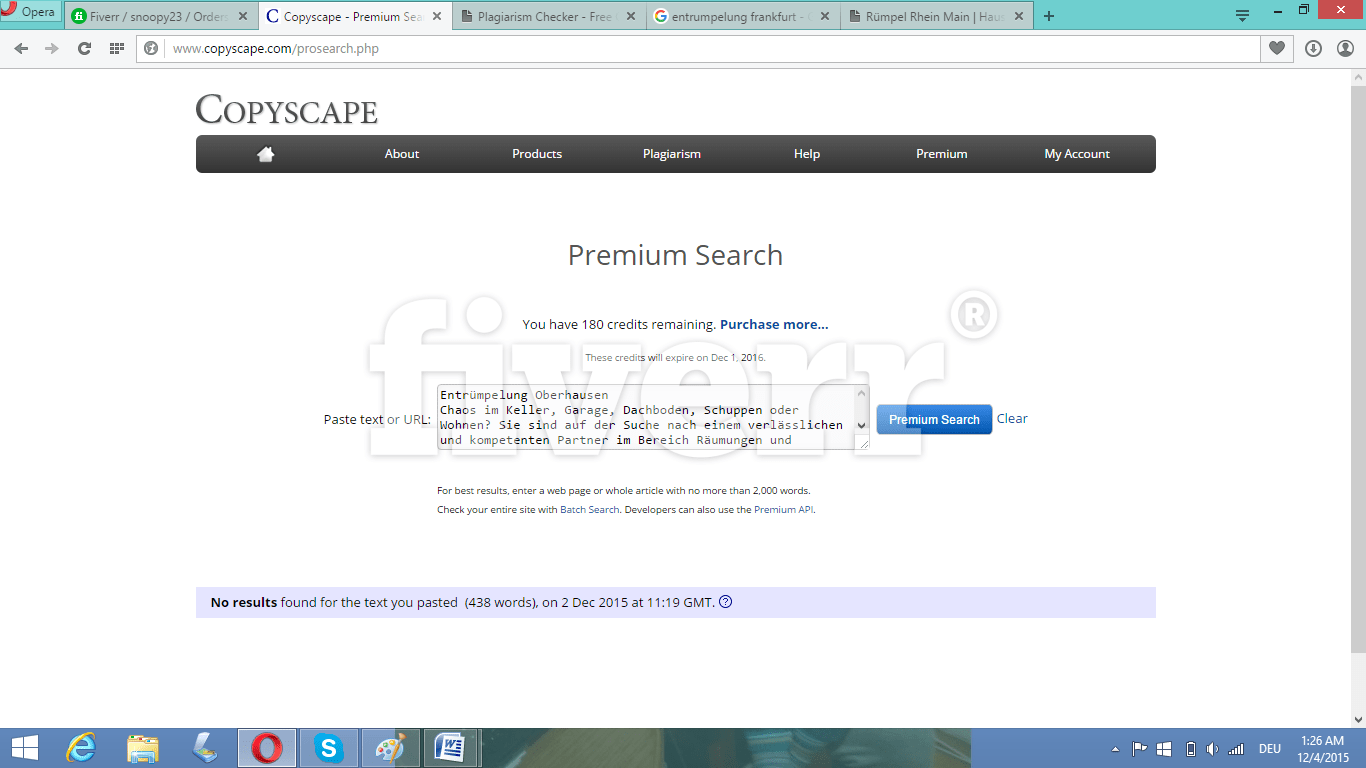
Task: Open File Explorer from taskbar
Action: coord(143,748)
